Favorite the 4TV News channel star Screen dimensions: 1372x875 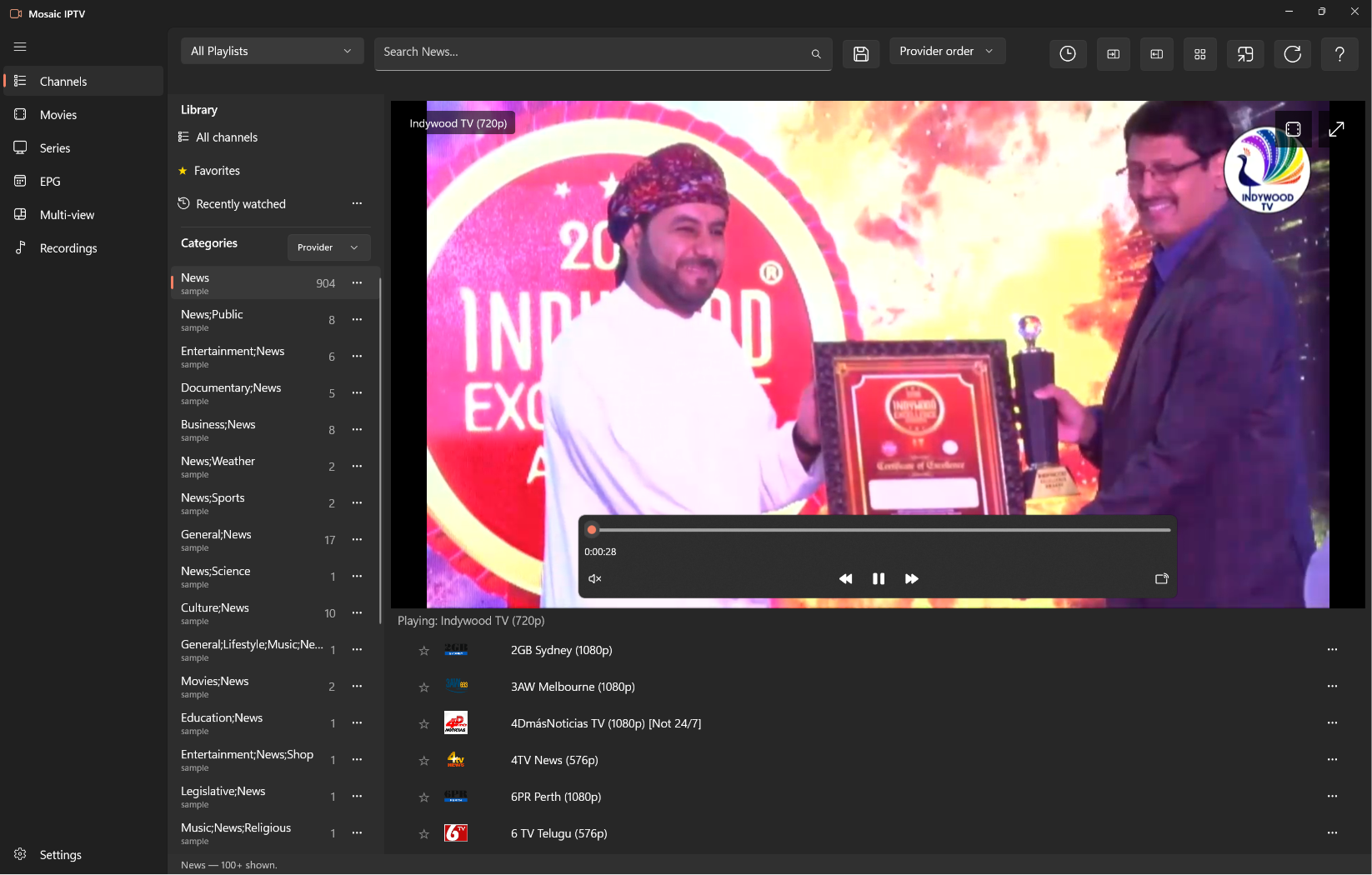pyautogui.click(x=423, y=761)
